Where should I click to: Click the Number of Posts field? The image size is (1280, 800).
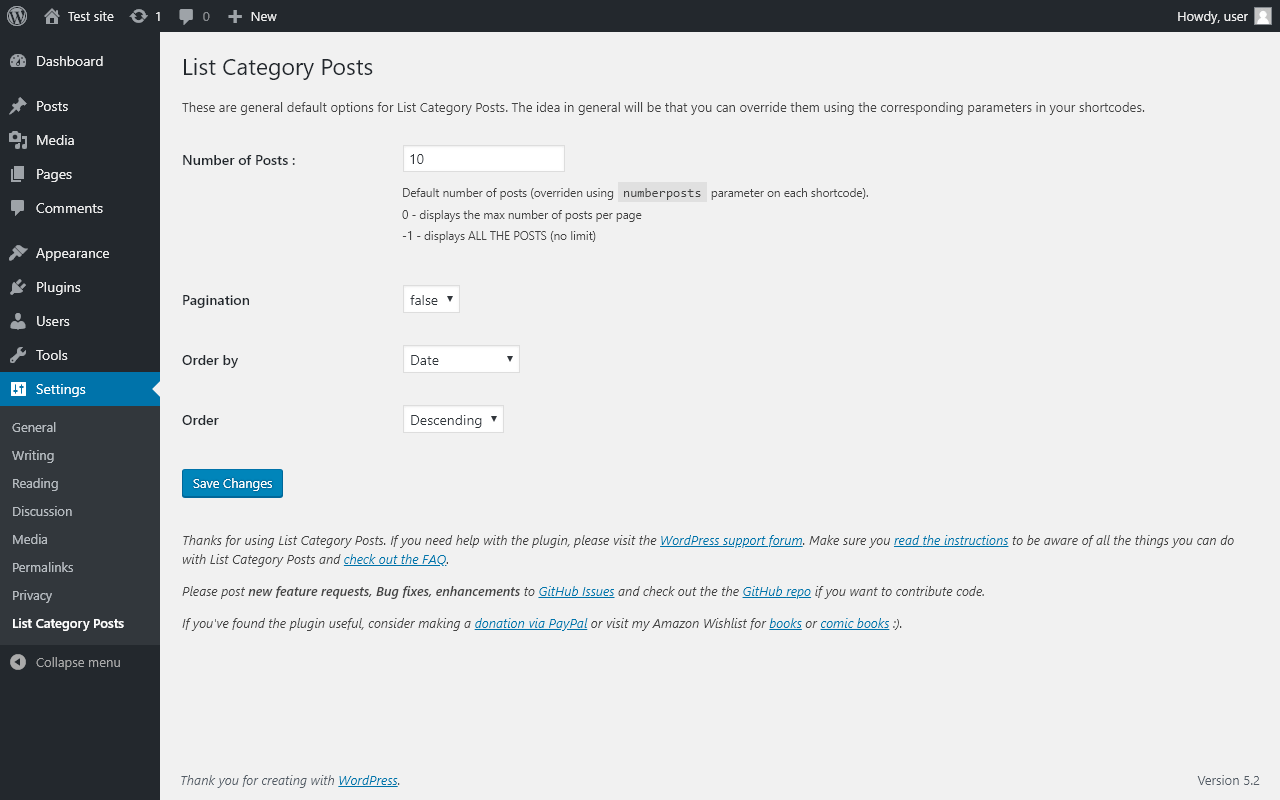(x=484, y=159)
